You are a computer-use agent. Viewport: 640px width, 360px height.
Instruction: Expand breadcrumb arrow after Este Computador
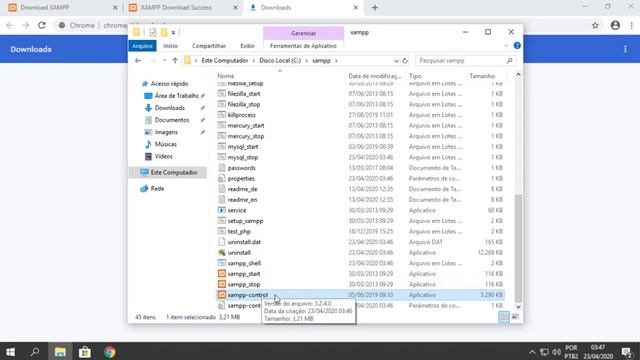pyautogui.click(x=254, y=61)
